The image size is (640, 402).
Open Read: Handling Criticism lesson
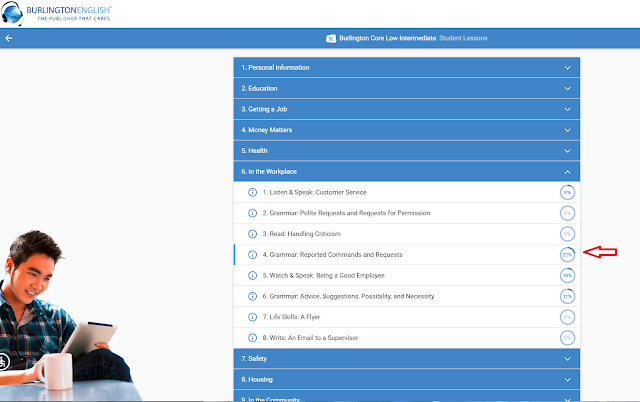tap(407, 234)
